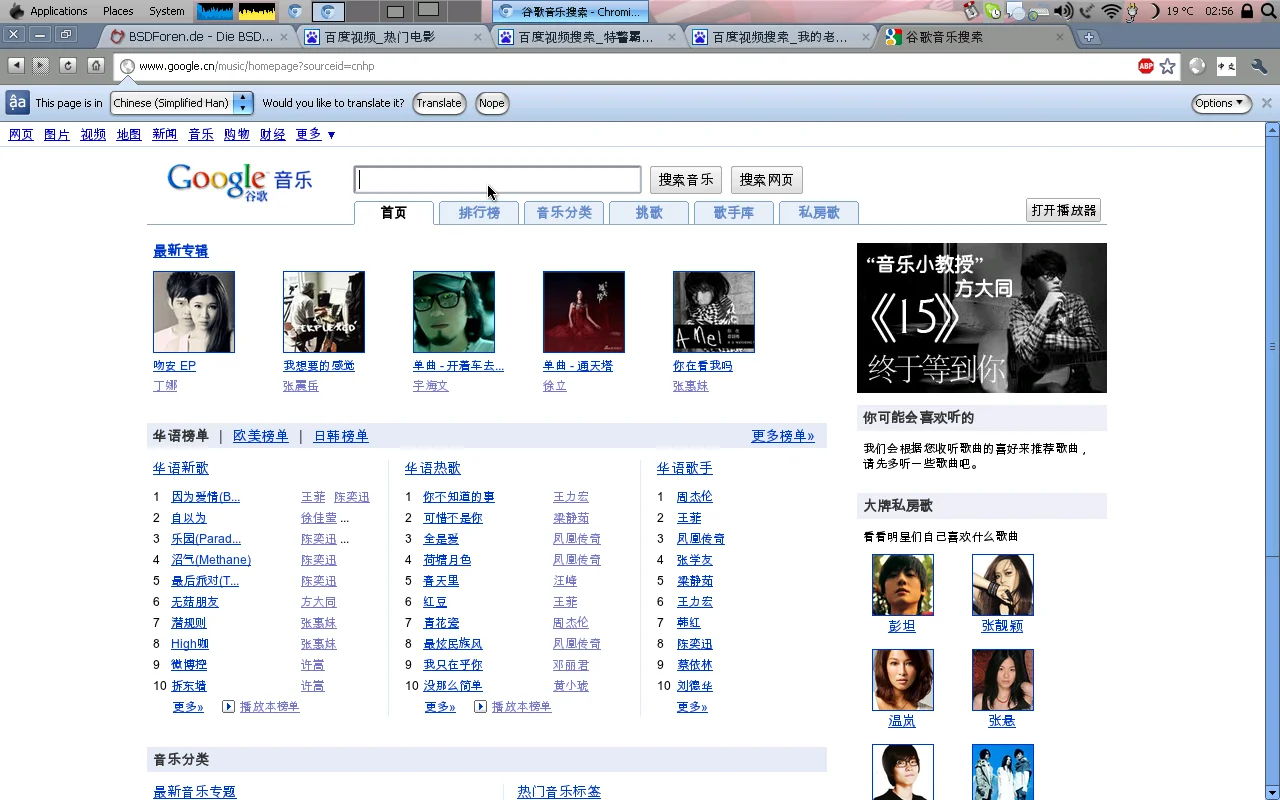Open a new tab with plus button
Screen dimensions: 1280x800
1089,37
